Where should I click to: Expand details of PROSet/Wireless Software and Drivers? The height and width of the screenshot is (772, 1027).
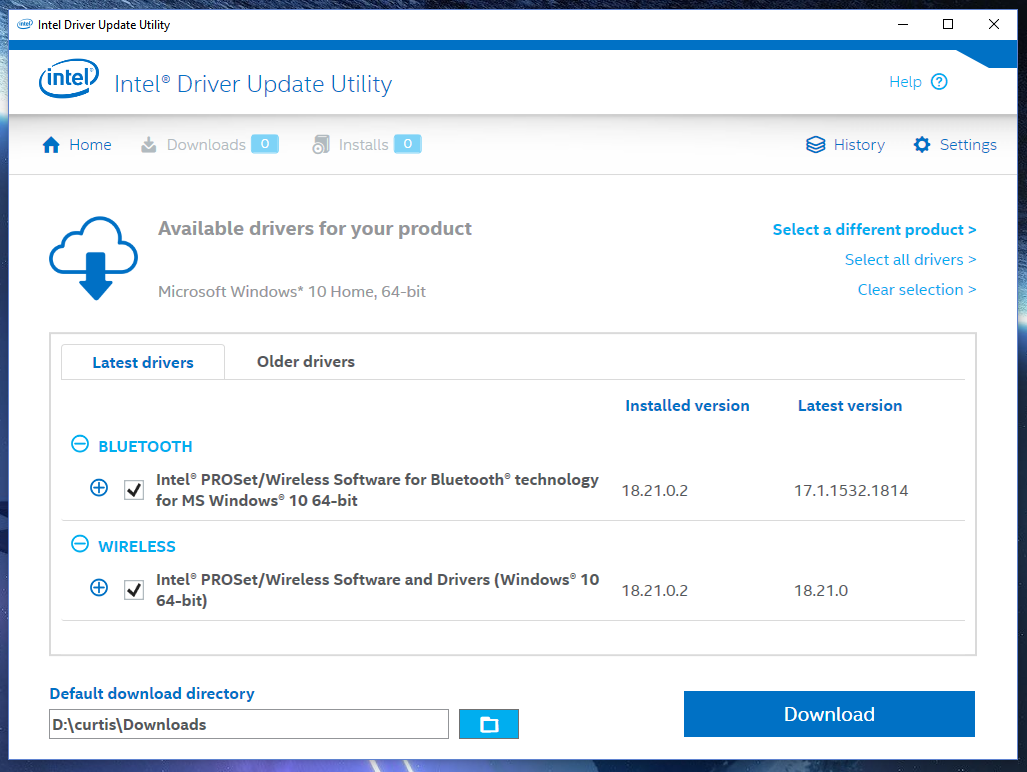(x=99, y=588)
